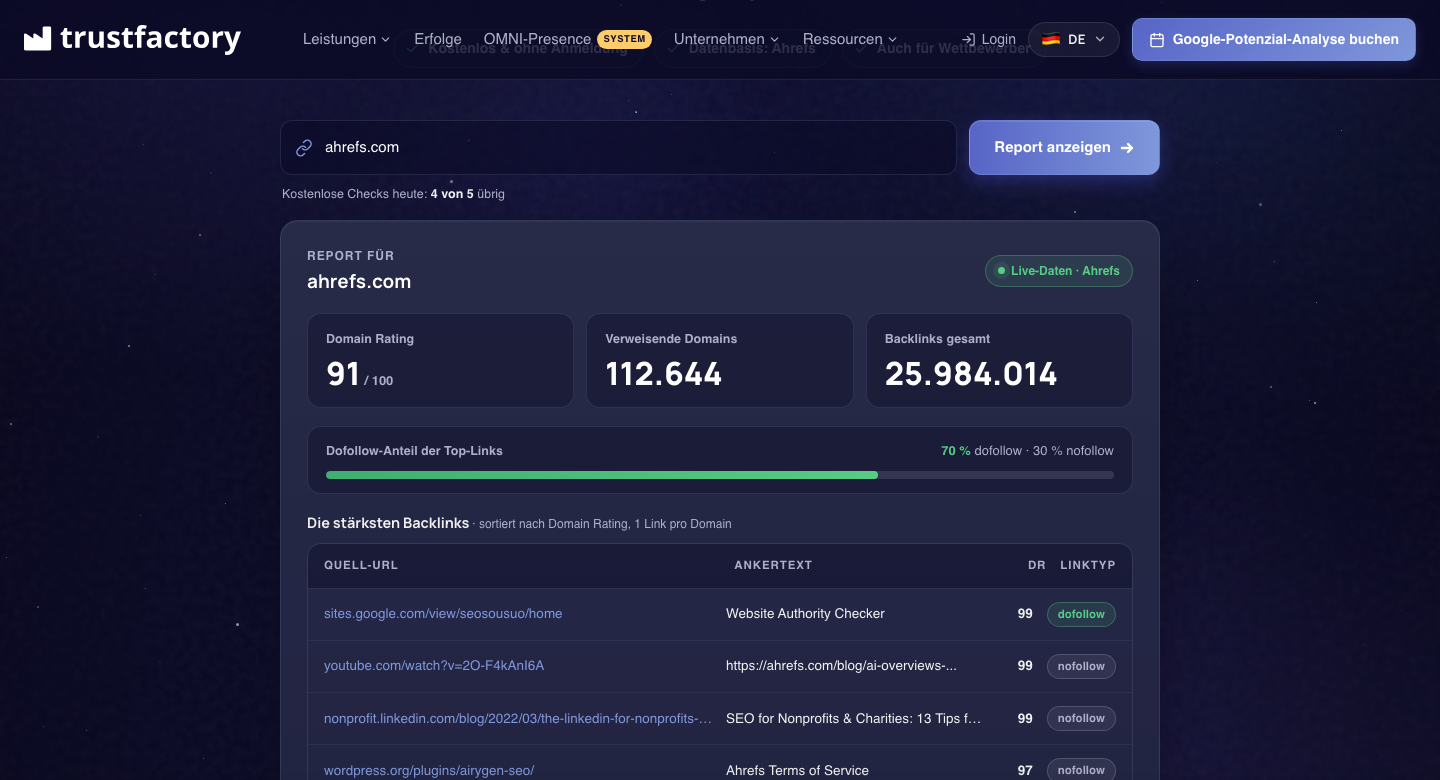
Task: Click the calendar icon on booking button
Action: coord(1157,40)
